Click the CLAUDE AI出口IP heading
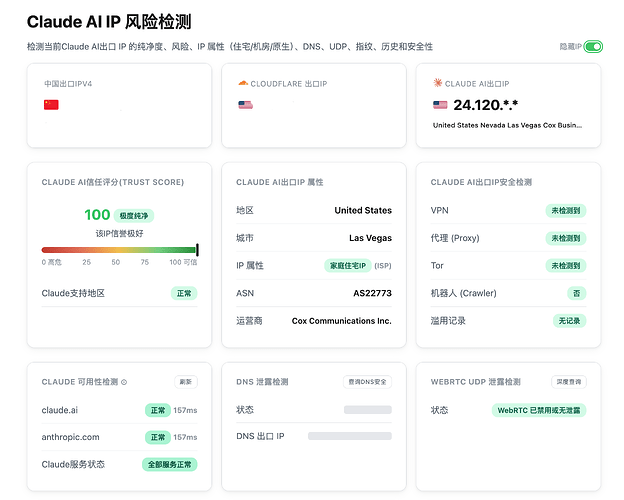Screen dimensions: 624x500 477,84
